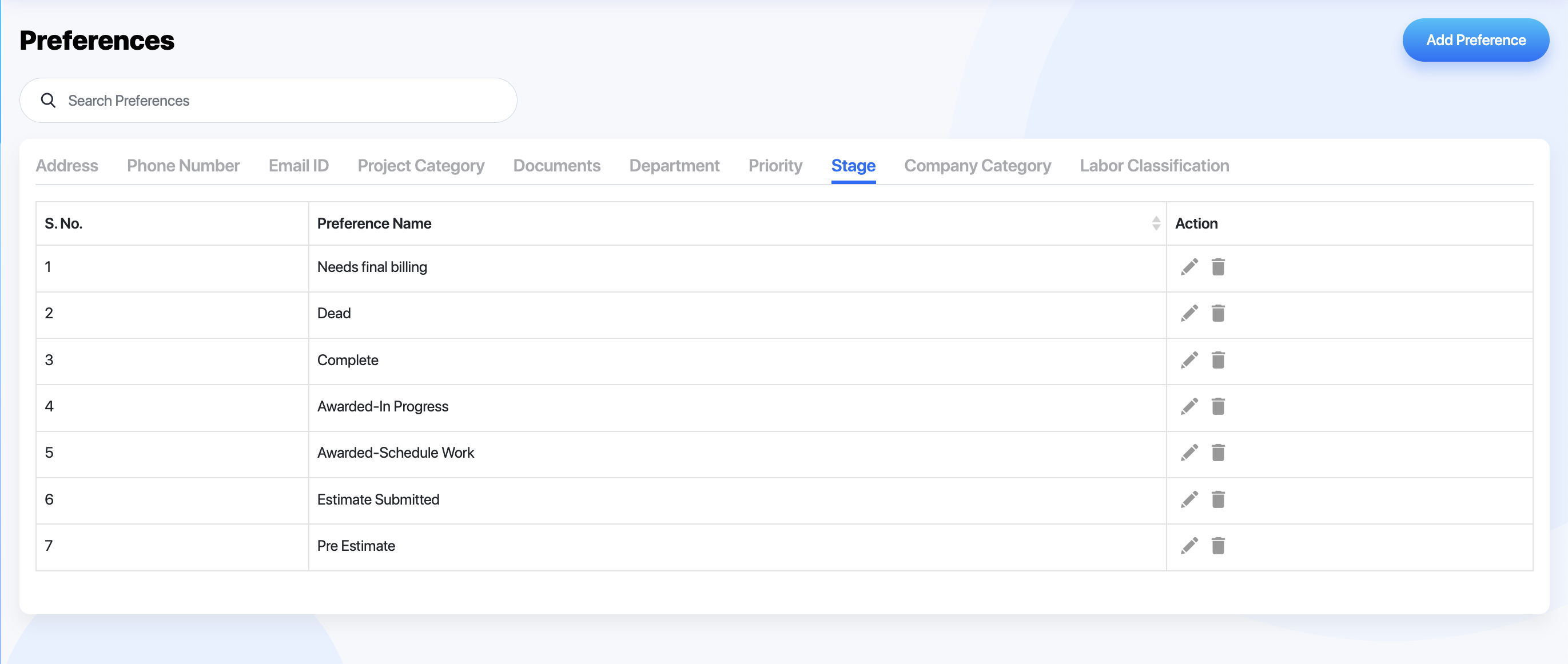Select the Complete row name

pos(348,360)
